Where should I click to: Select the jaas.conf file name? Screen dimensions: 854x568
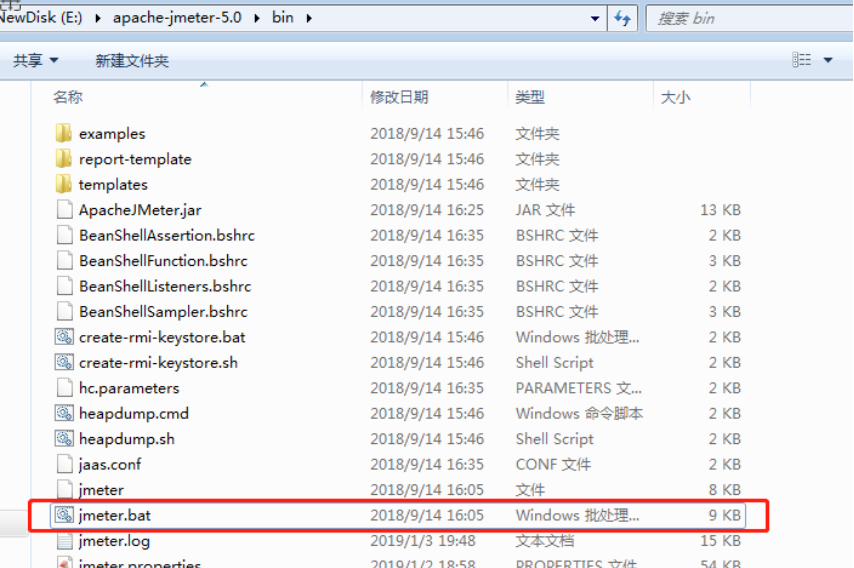[x=110, y=464]
